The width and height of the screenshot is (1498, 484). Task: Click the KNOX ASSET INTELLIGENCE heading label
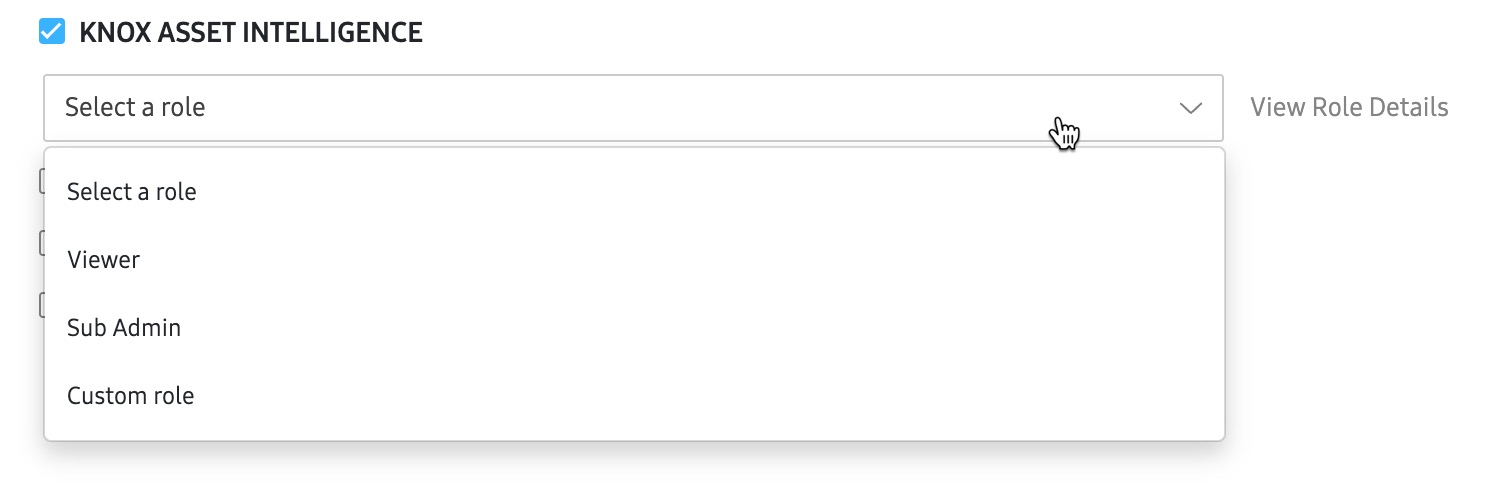[x=250, y=32]
